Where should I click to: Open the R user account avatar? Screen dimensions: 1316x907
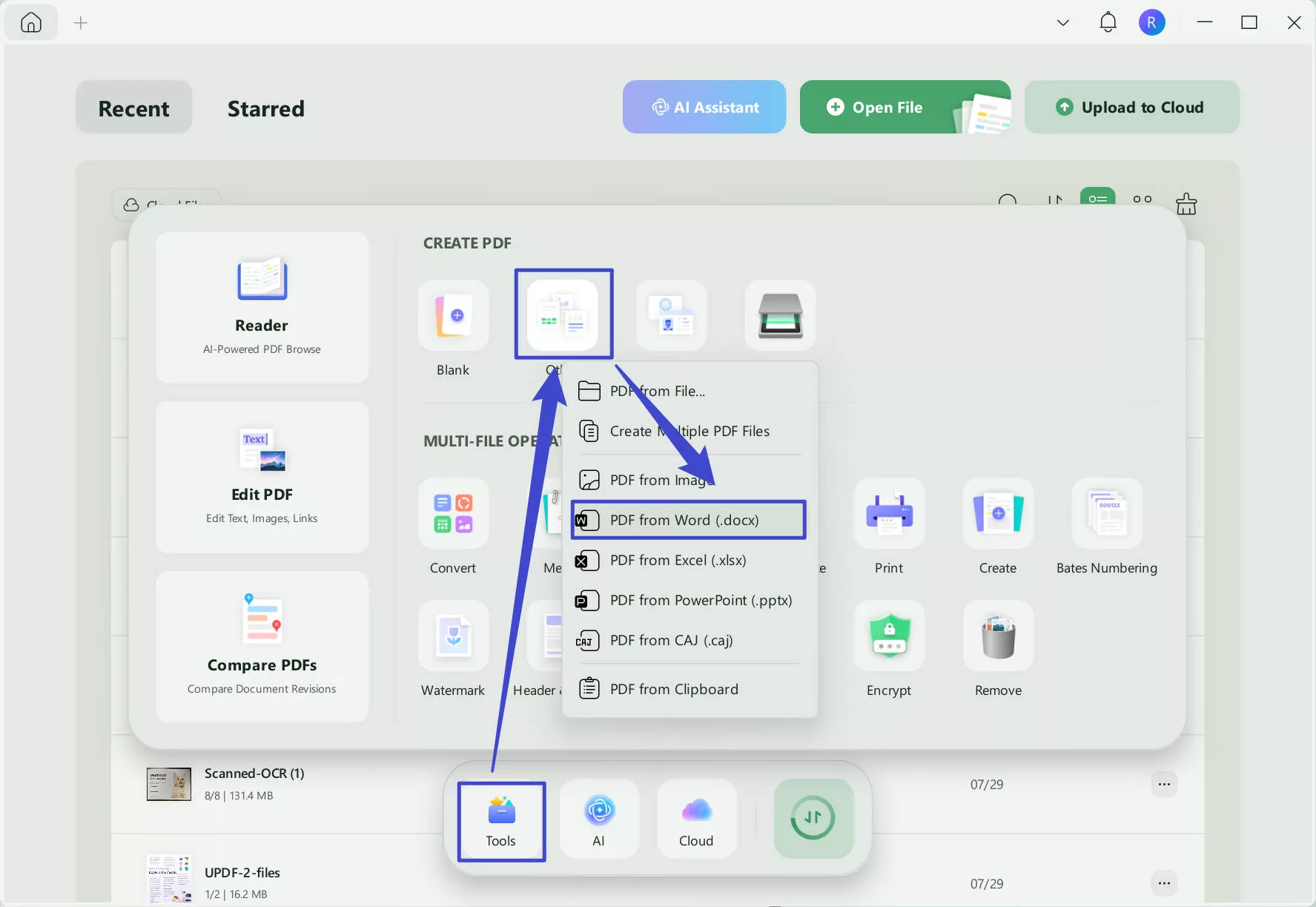click(x=1151, y=22)
